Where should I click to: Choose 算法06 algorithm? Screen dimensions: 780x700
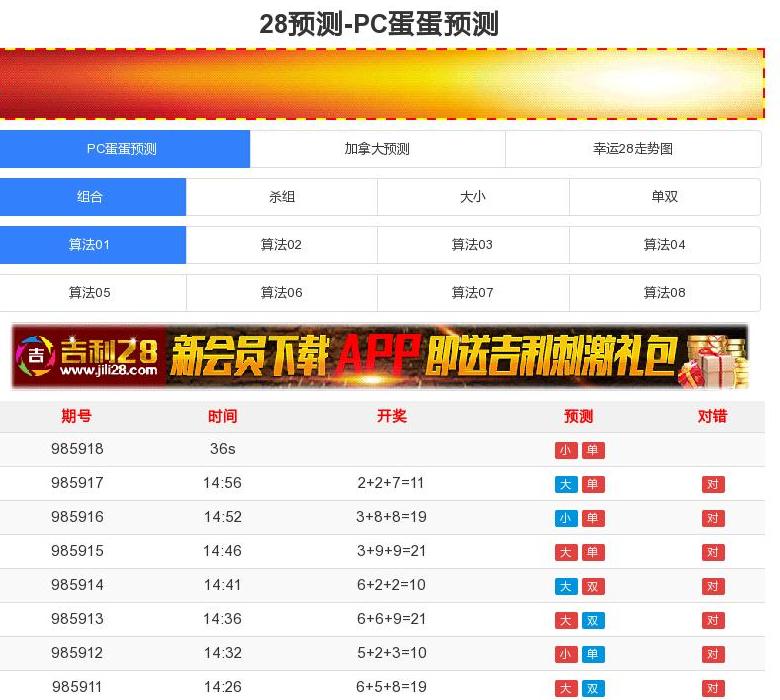tap(282, 293)
